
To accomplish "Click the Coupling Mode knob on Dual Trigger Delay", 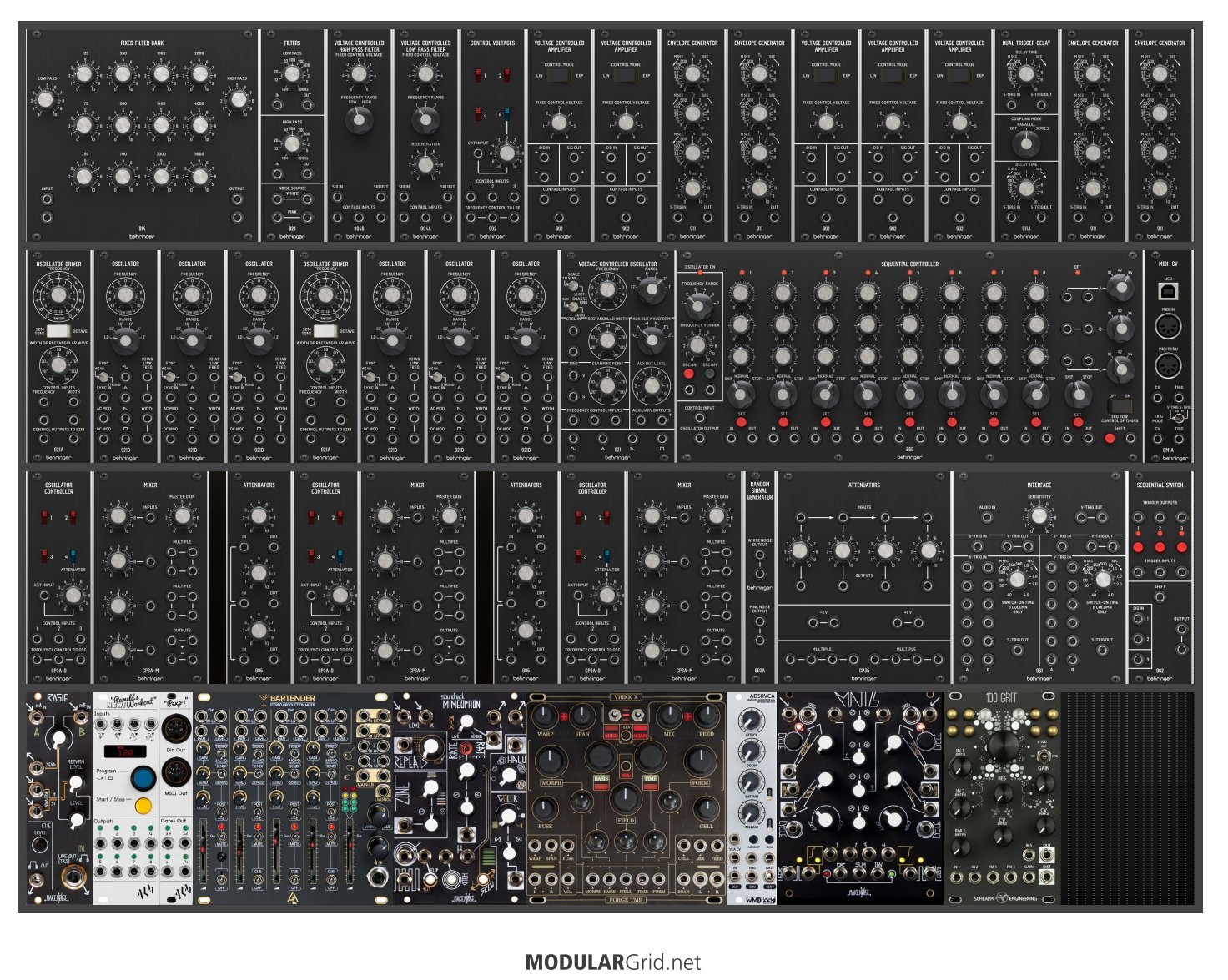I will [x=1026, y=143].
